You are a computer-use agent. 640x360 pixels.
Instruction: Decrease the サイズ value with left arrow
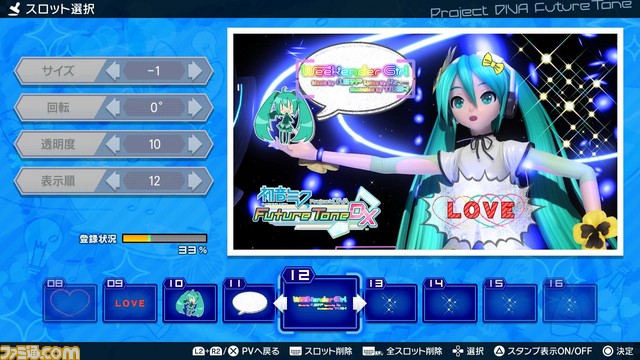click(113, 71)
